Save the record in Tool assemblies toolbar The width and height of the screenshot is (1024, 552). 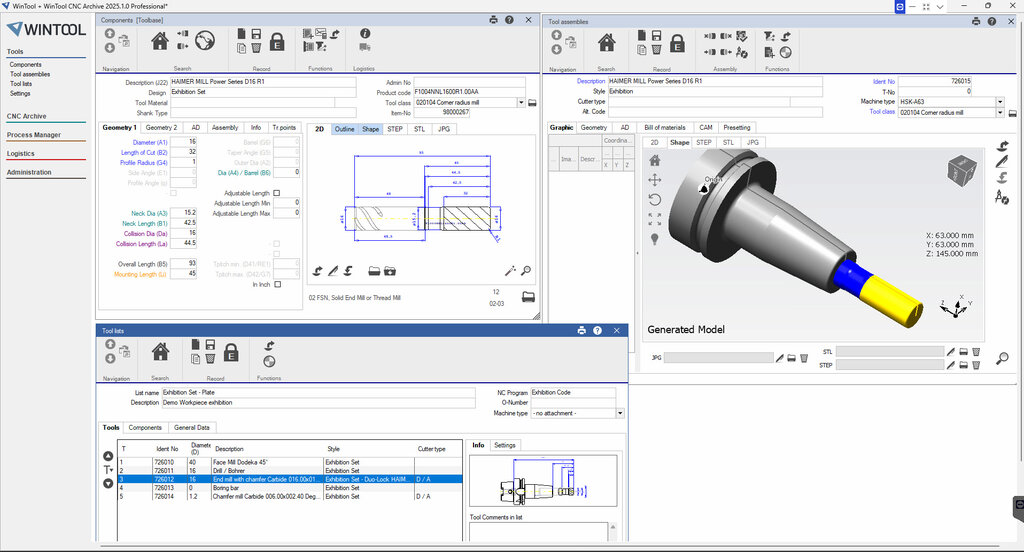(656, 35)
